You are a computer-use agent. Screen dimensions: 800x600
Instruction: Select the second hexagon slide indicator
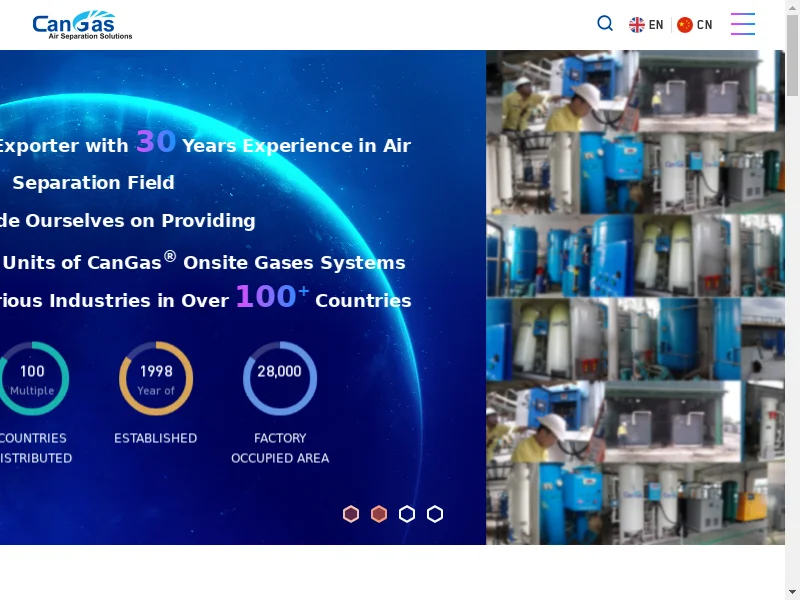pos(379,514)
